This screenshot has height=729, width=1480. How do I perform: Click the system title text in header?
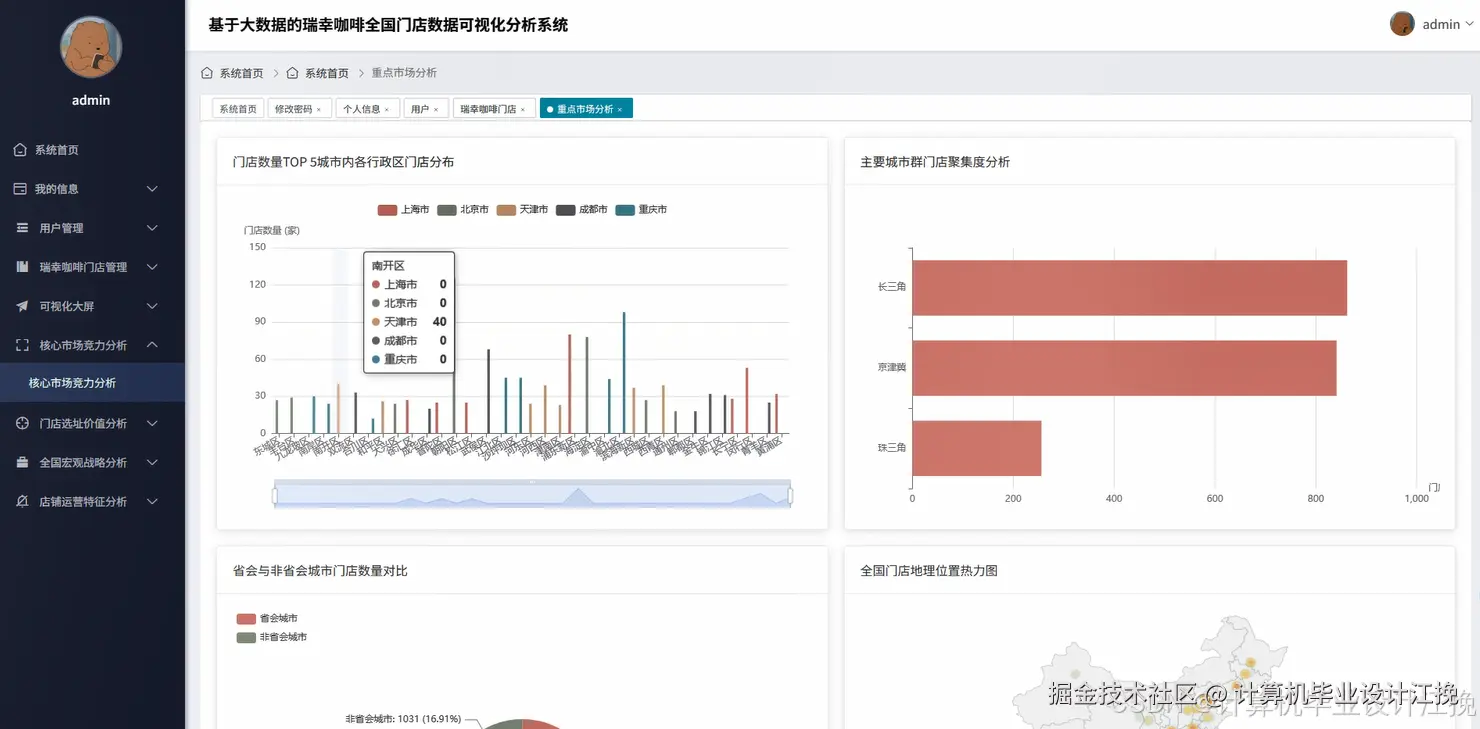388,25
